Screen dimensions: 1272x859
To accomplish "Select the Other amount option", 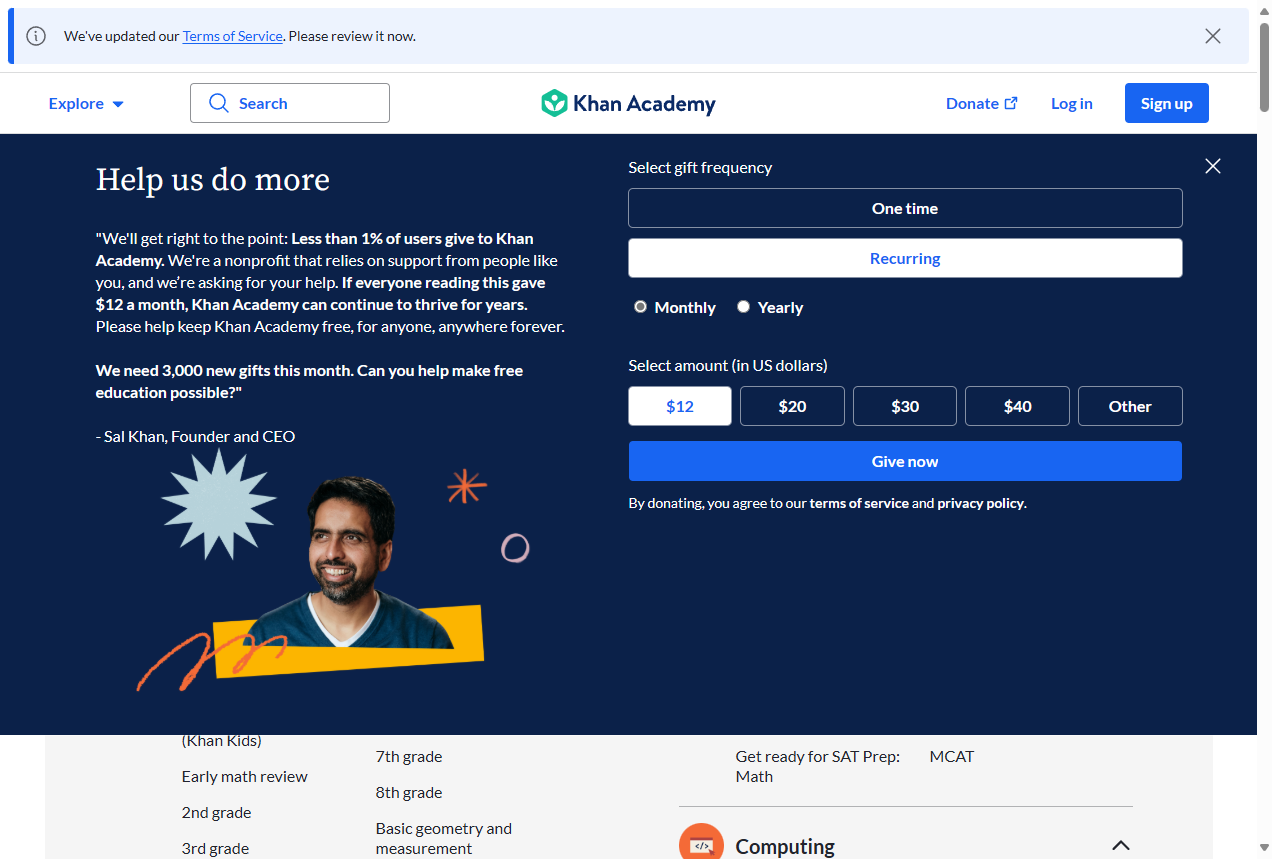I will coord(1129,406).
